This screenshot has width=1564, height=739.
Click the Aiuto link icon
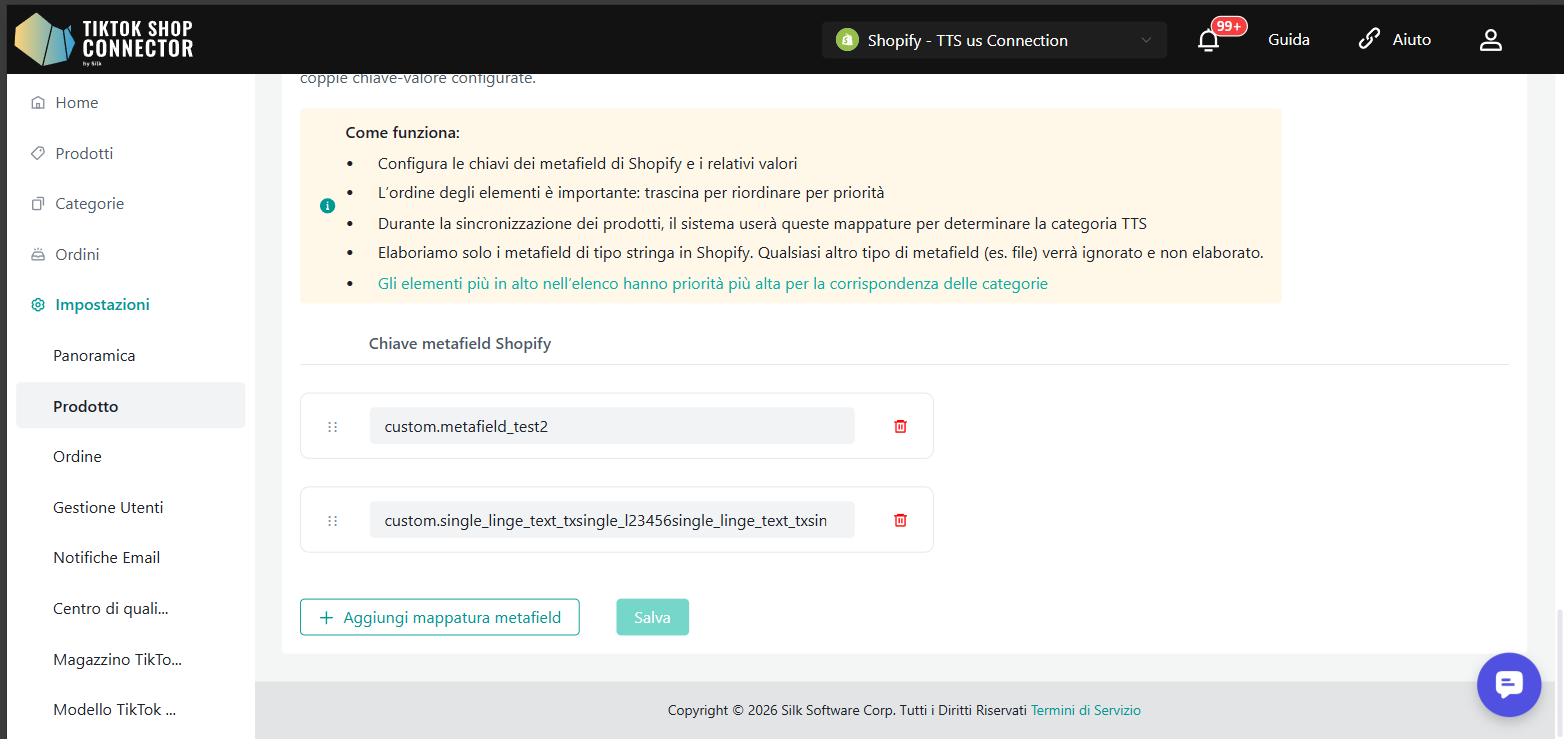point(1368,40)
